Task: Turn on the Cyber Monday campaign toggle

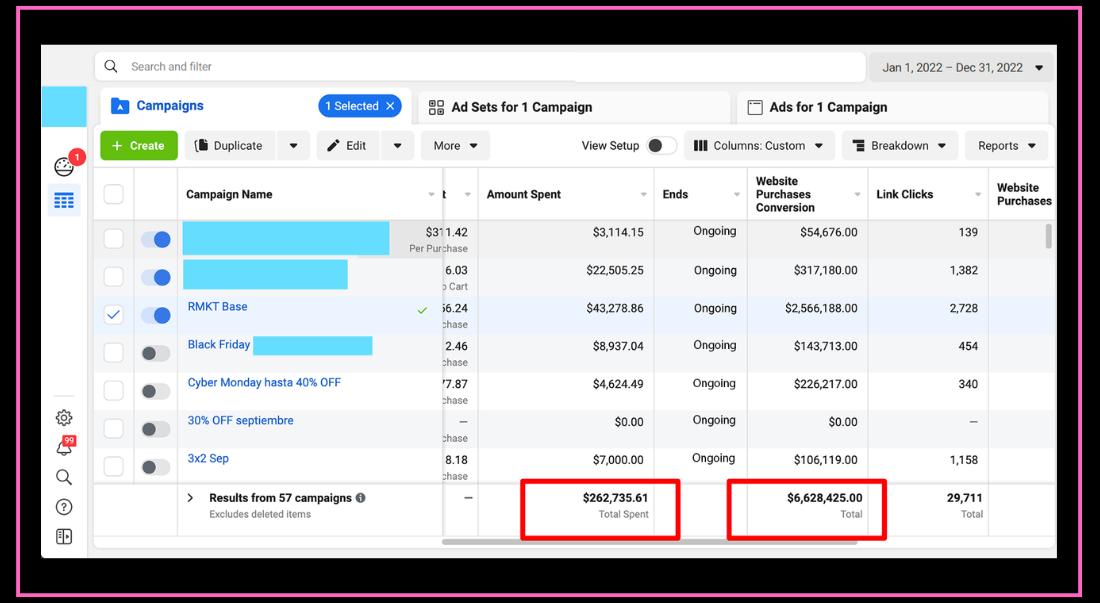Action: point(155,391)
